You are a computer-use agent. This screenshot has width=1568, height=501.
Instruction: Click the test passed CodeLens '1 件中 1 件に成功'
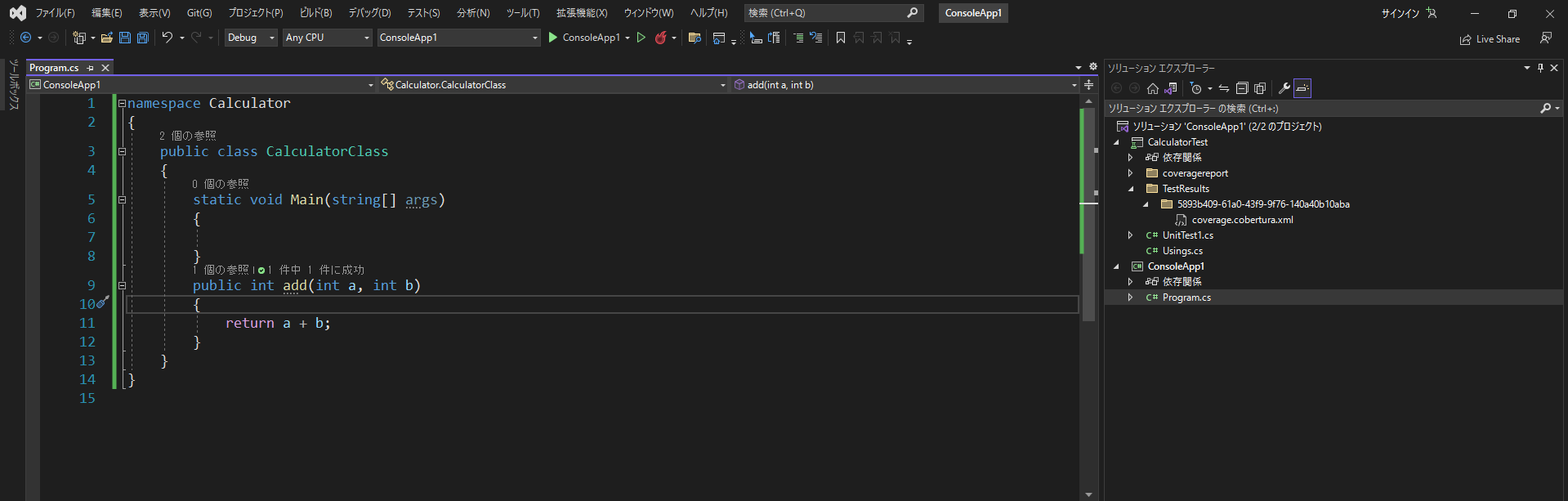[311, 270]
